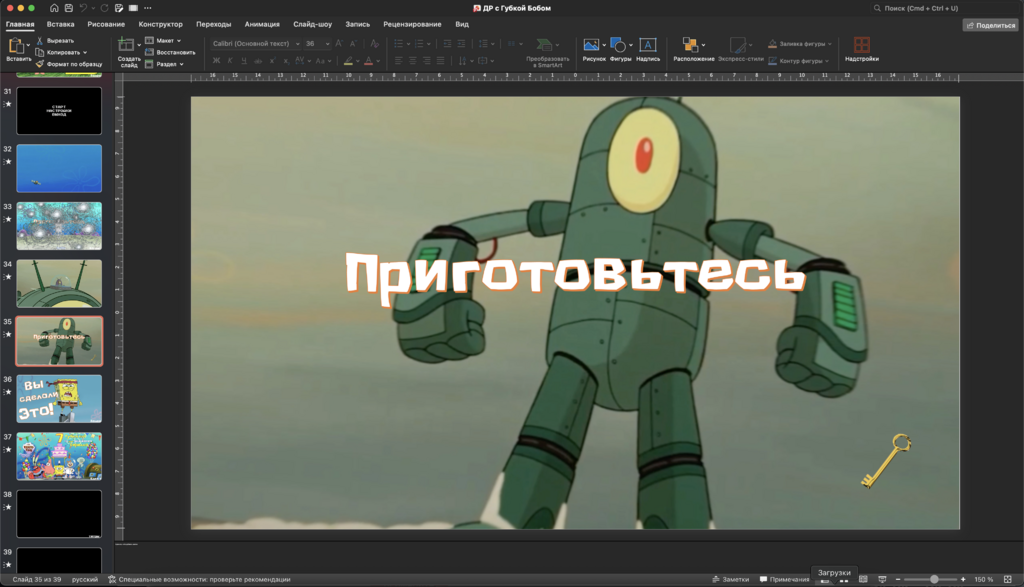This screenshot has height=587, width=1024.
Task: Clear formatting with eraser A icon
Action: coord(374,44)
